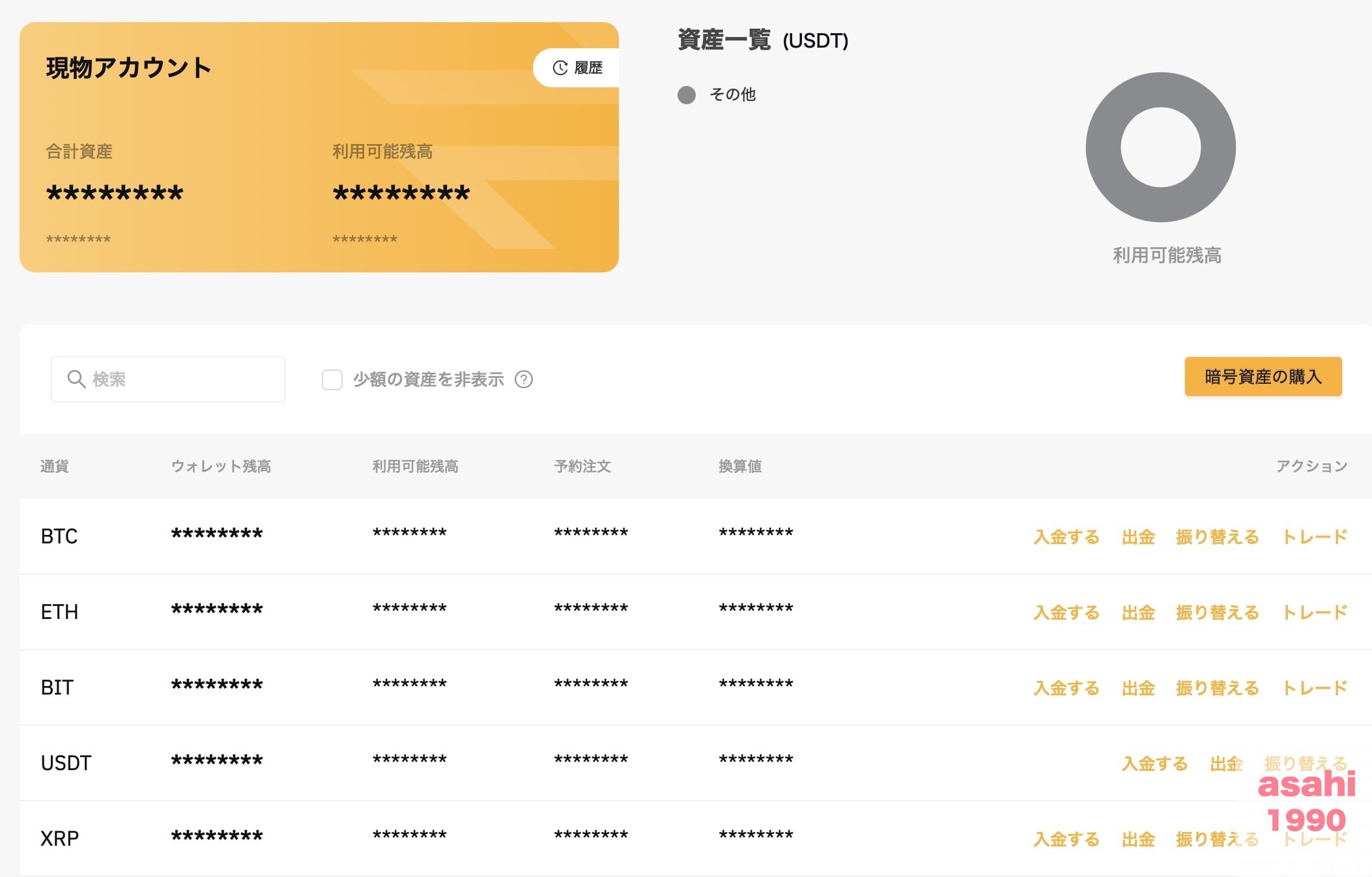The width and height of the screenshot is (1372, 877).
Task: Select the ETH currency label
Action: (59, 612)
